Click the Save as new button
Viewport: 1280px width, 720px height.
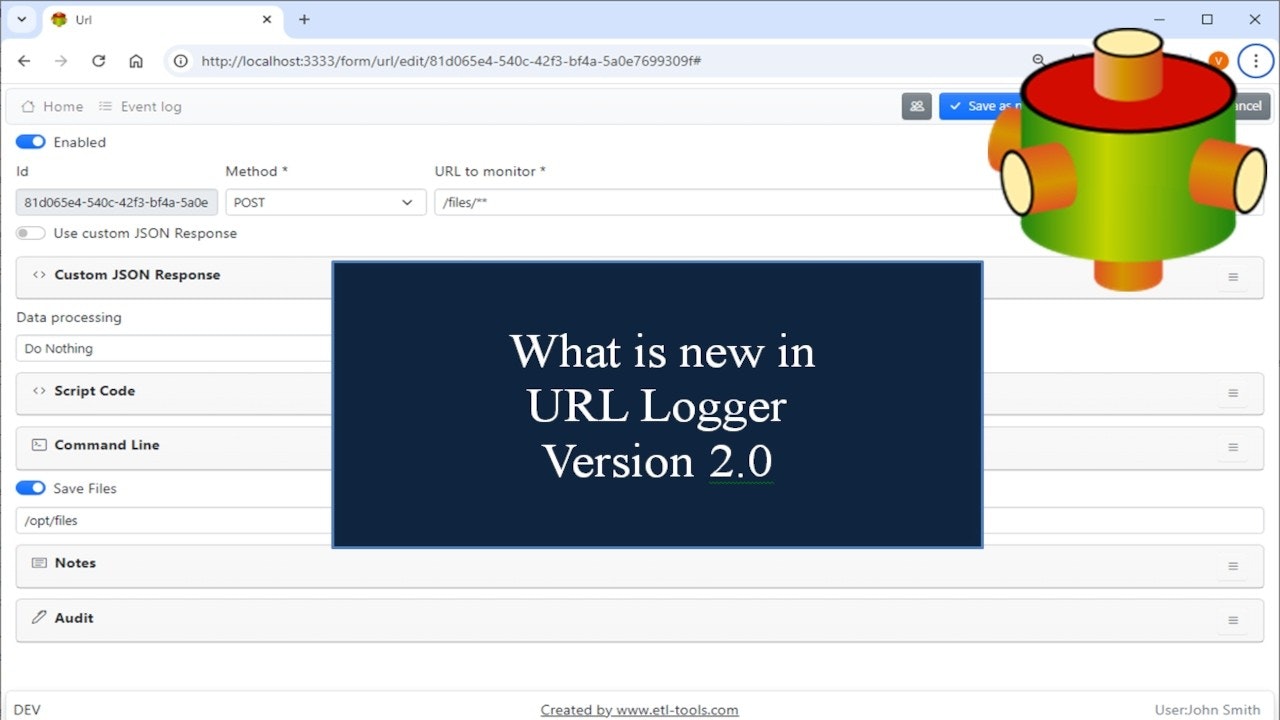tap(984, 106)
